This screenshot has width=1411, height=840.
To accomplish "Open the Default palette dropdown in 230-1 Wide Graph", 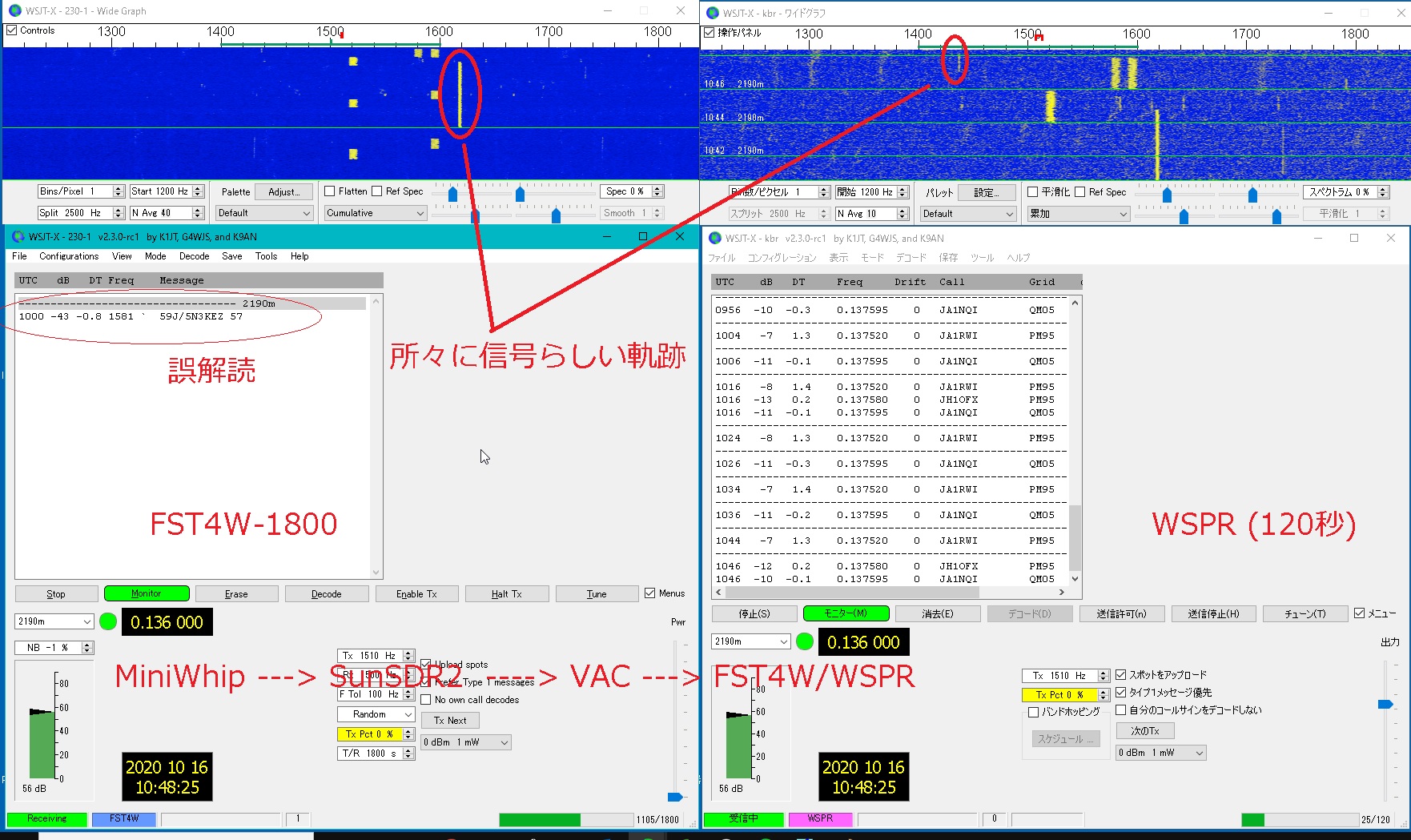I will click(x=263, y=213).
